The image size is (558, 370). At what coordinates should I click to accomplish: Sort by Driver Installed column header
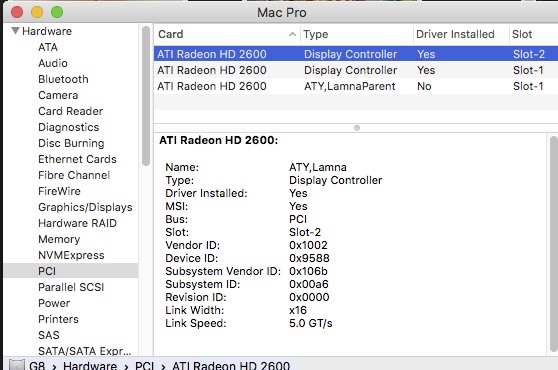[x=455, y=34]
